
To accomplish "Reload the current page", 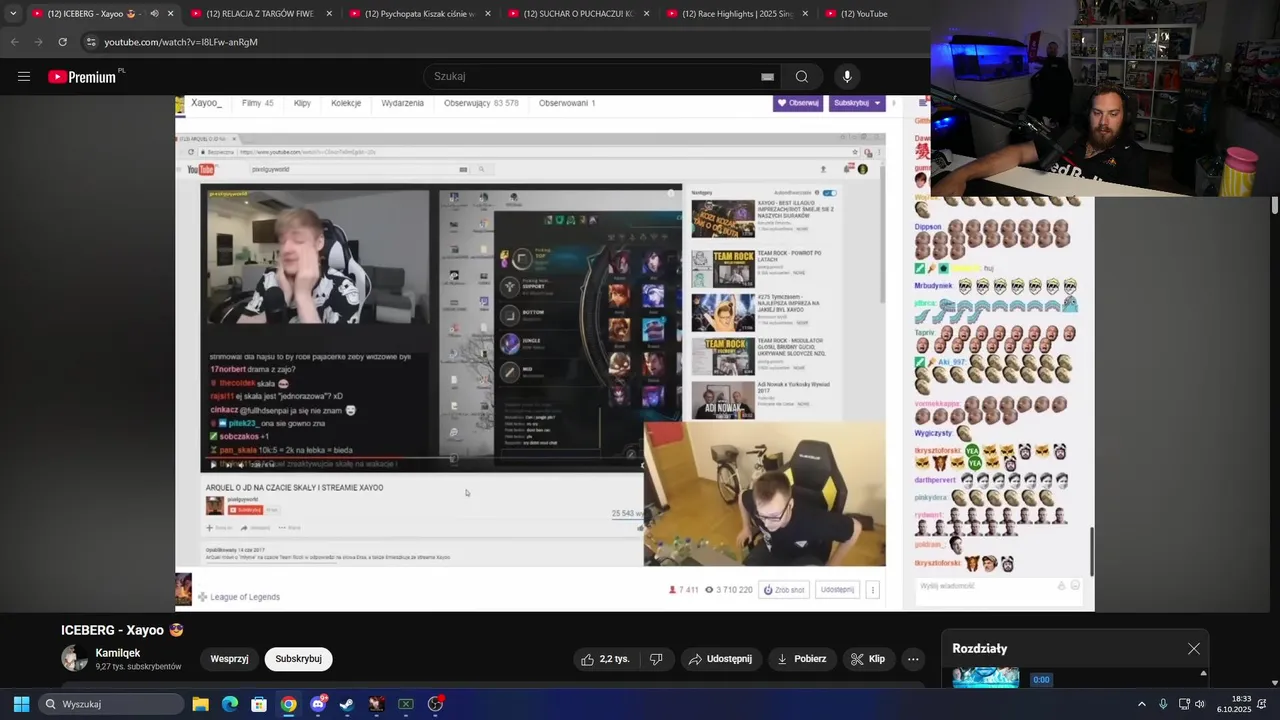I will tap(63, 42).
